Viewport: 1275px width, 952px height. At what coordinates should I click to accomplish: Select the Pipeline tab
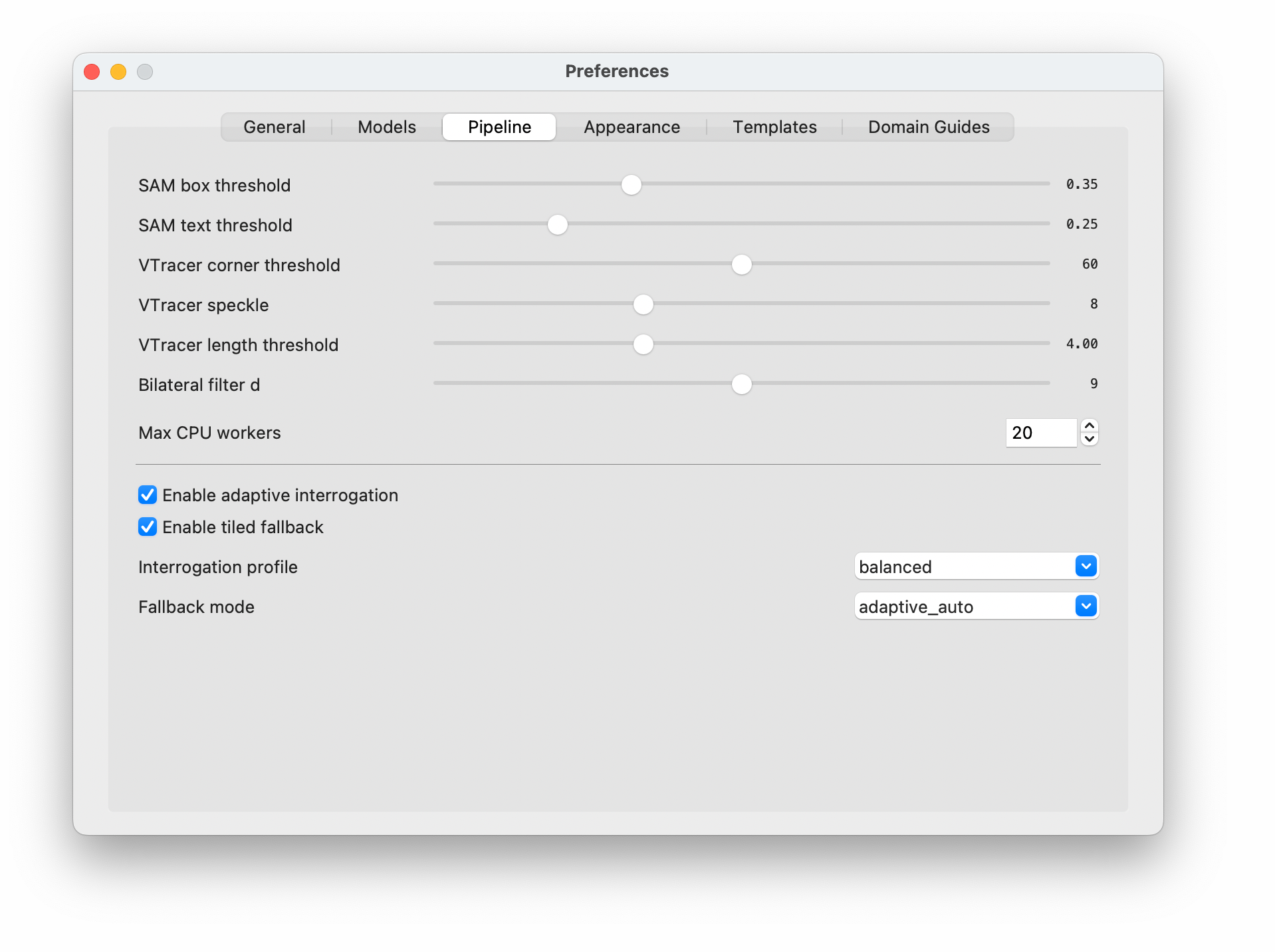499,126
